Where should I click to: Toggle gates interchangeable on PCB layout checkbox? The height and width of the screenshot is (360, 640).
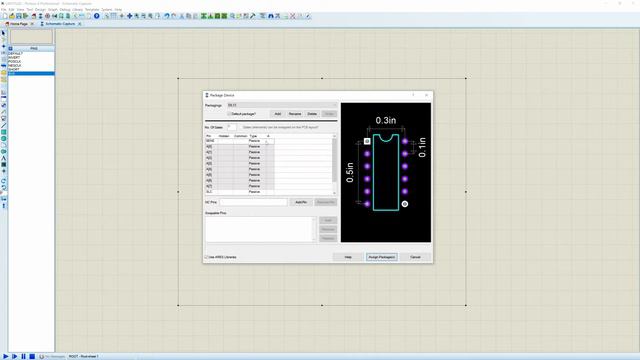click(240, 127)
